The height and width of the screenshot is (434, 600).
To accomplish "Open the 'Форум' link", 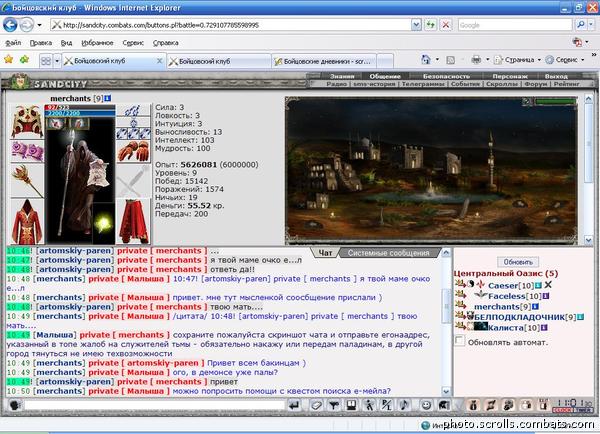I will pyautogui.click(x=536, y=84).
